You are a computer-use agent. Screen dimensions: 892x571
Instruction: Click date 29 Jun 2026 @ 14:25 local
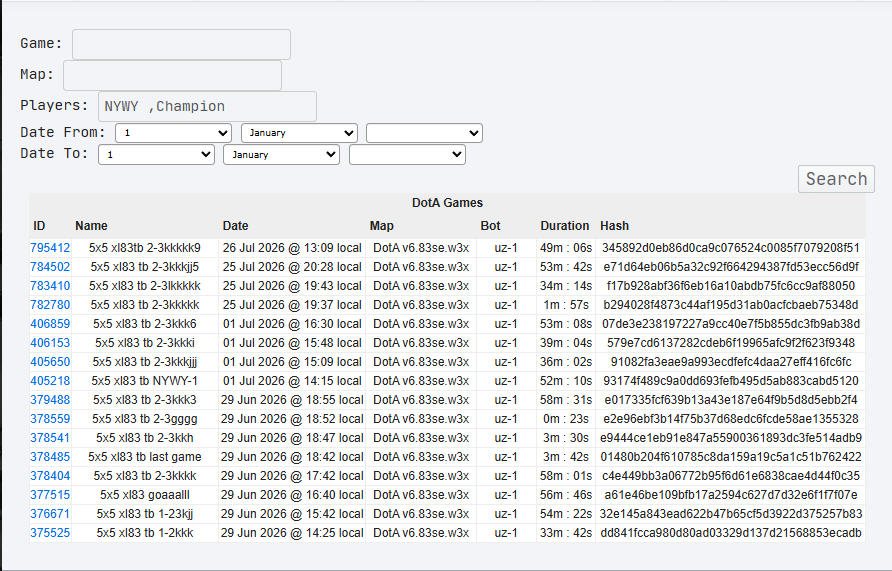292,533
